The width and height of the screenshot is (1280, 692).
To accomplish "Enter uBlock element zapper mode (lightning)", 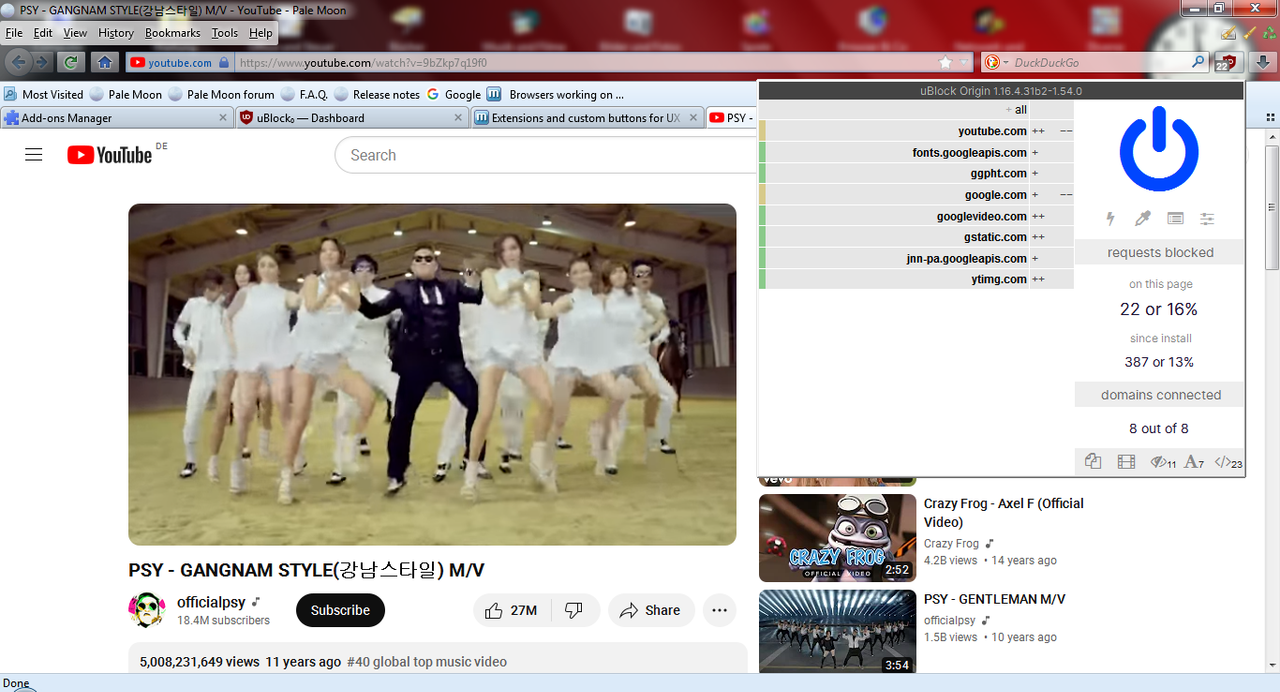I will click(1111, 218).
